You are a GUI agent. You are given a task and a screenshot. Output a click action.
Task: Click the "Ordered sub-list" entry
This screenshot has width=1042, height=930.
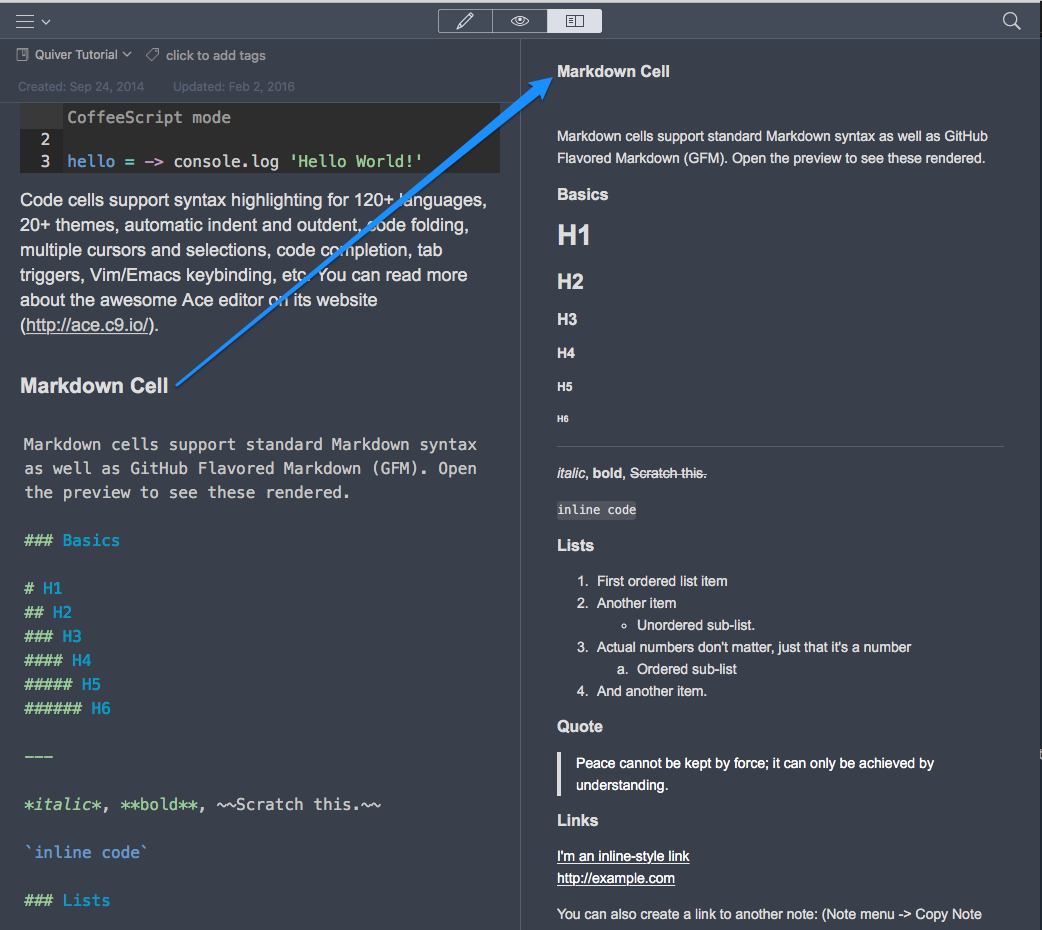pyautogui.click(x=686, y=669)
